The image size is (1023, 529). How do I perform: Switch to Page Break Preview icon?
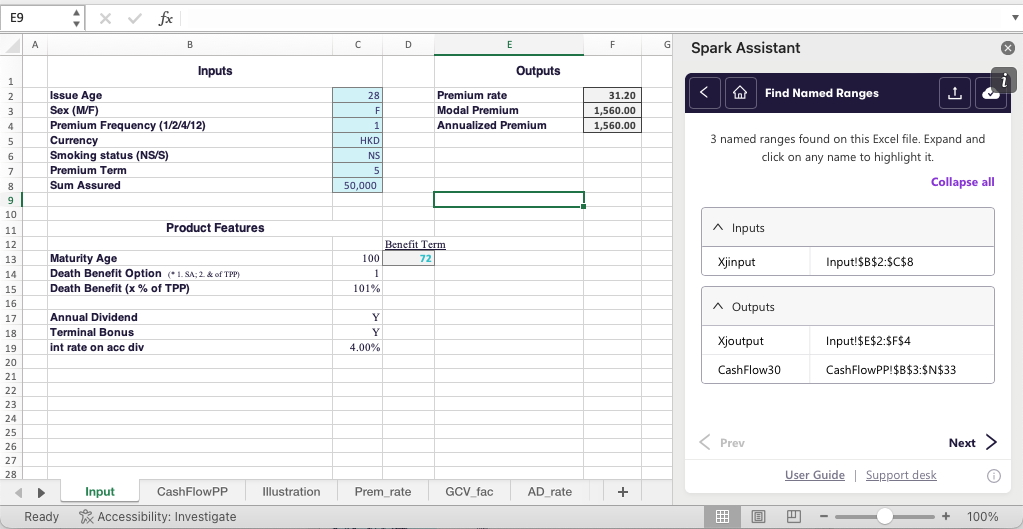coord(793,517)
